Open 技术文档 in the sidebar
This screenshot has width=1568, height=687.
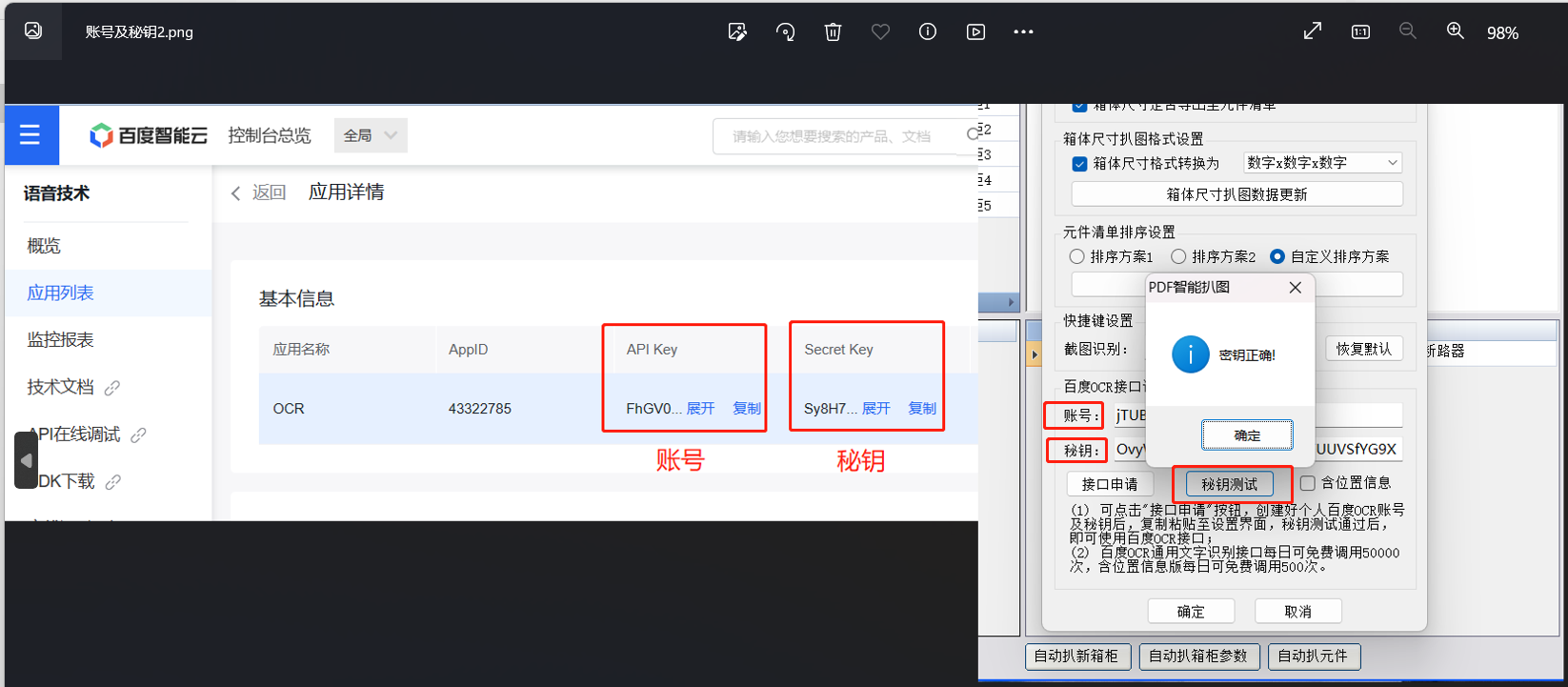(x=60, y=387)
